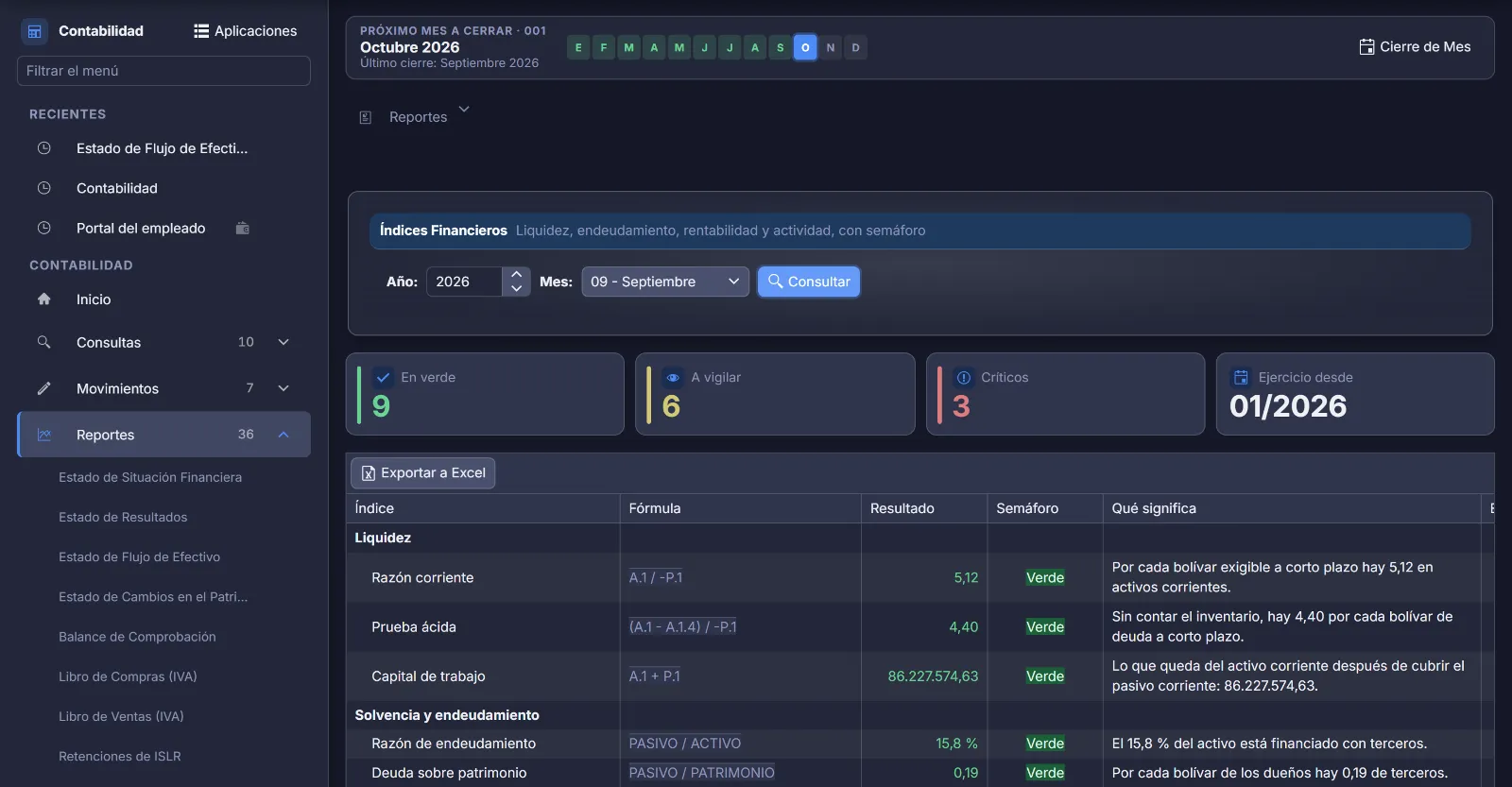Open Retenciones de ISLR report
Image resolution: width=1512 pixels, height=787 pixels.
[120, 756]
